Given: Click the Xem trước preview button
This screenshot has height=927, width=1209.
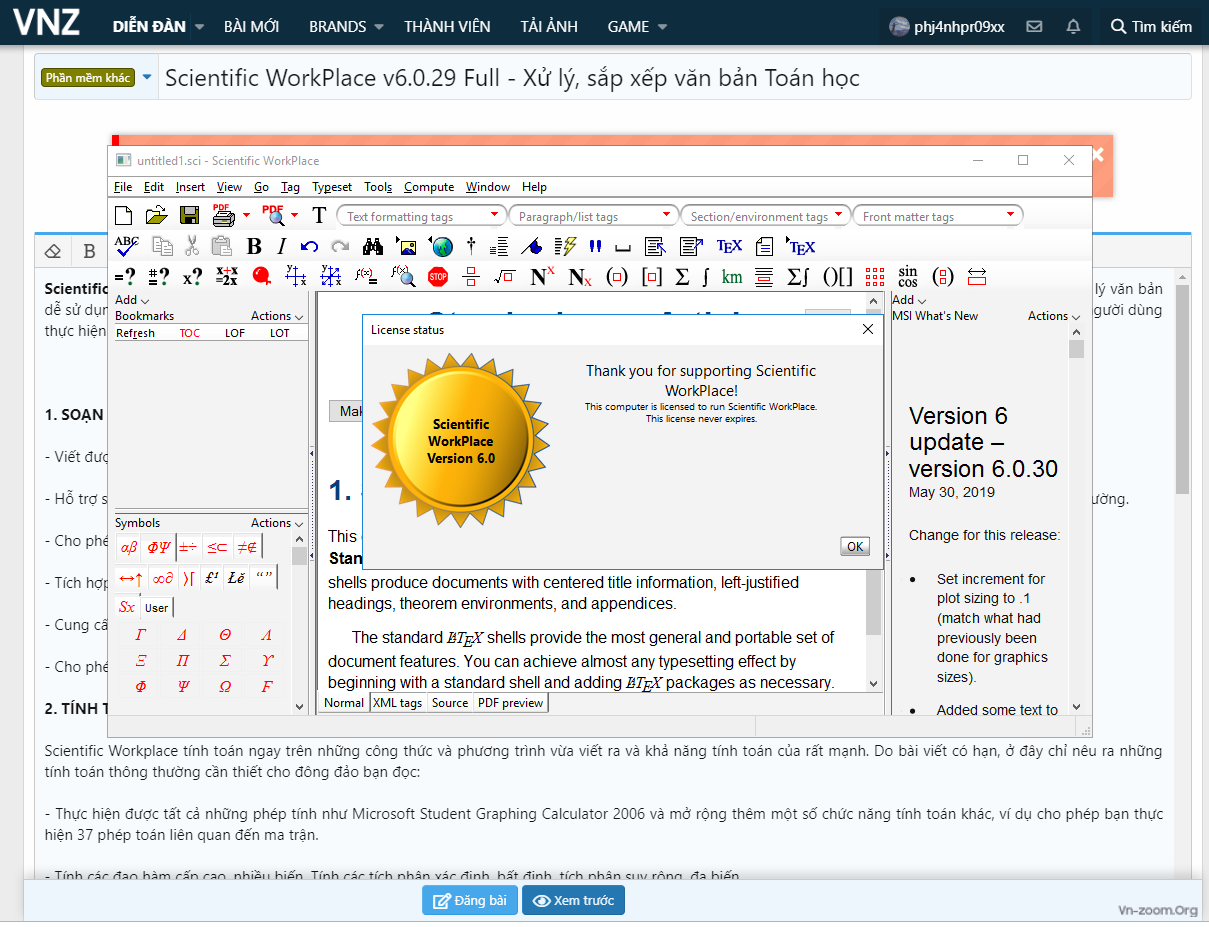Looking at the screenshot, I should [x=574, y=900].
